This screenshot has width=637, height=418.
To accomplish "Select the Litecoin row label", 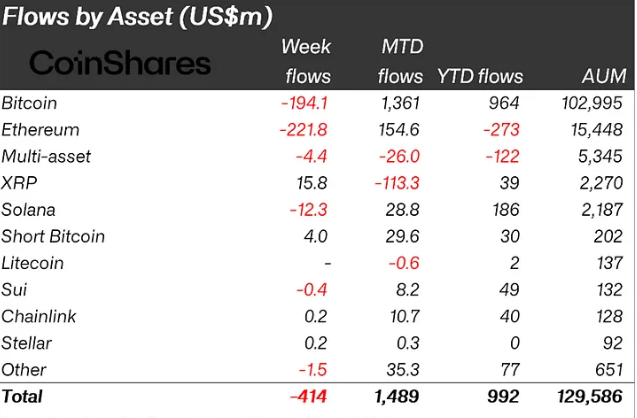I will coord(33,263).
